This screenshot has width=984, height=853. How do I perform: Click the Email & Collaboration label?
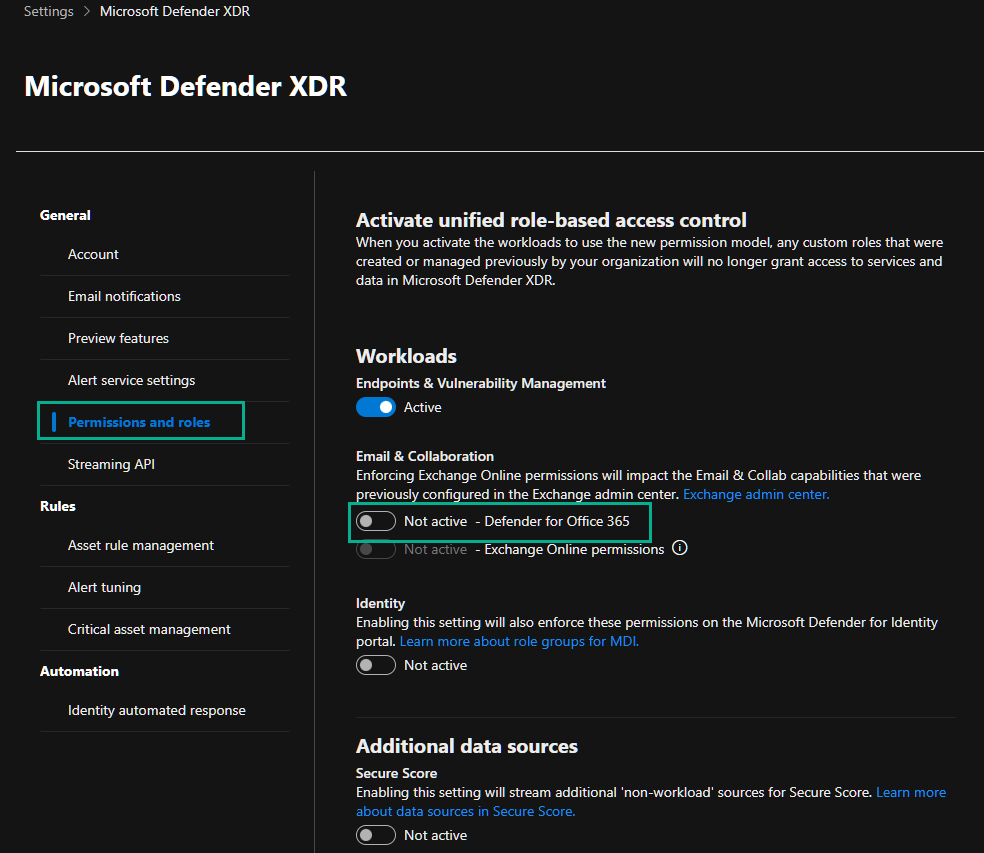[x=425, y=456]
